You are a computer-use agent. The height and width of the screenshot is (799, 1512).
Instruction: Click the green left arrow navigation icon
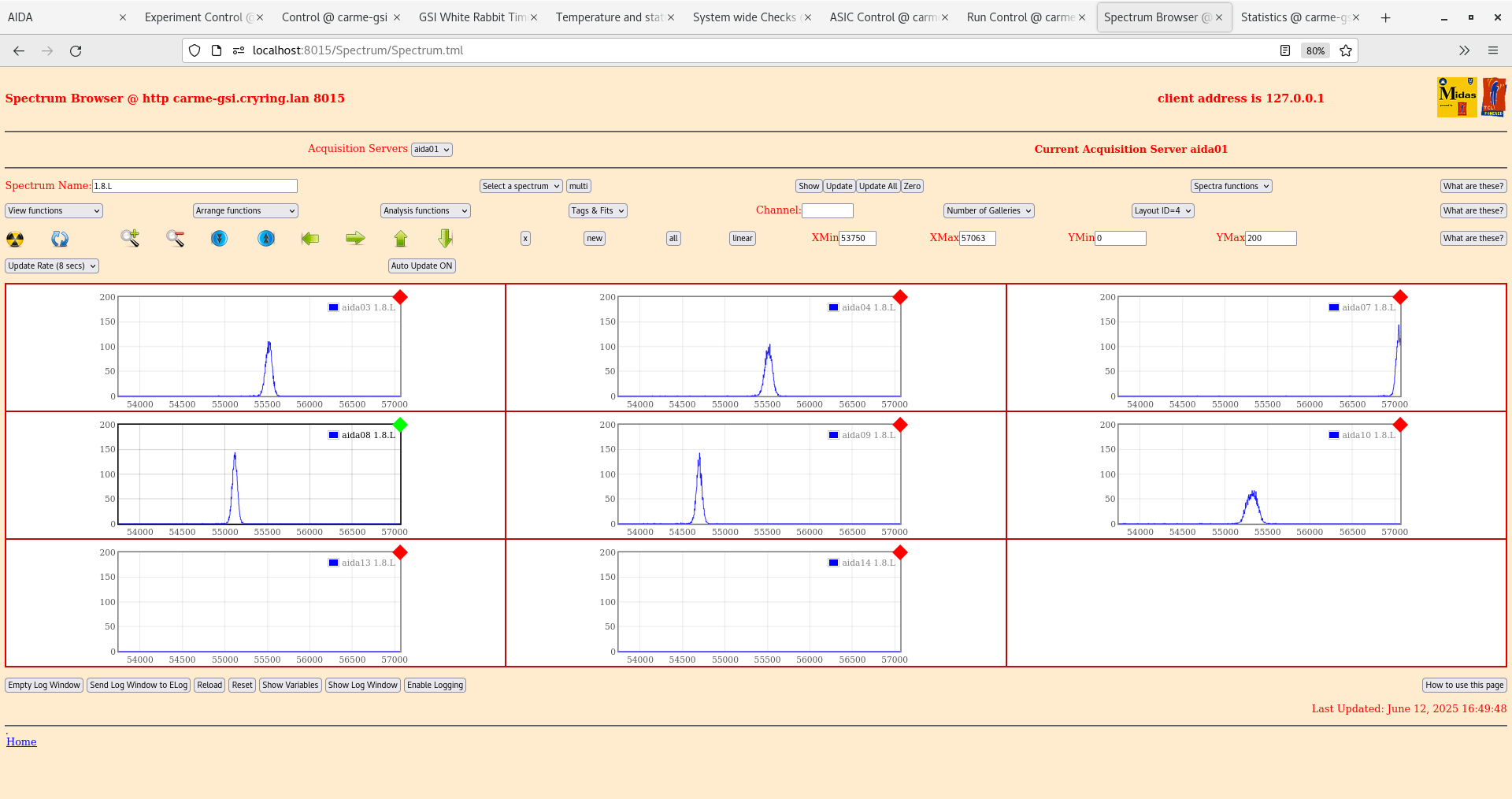(309, 239)
